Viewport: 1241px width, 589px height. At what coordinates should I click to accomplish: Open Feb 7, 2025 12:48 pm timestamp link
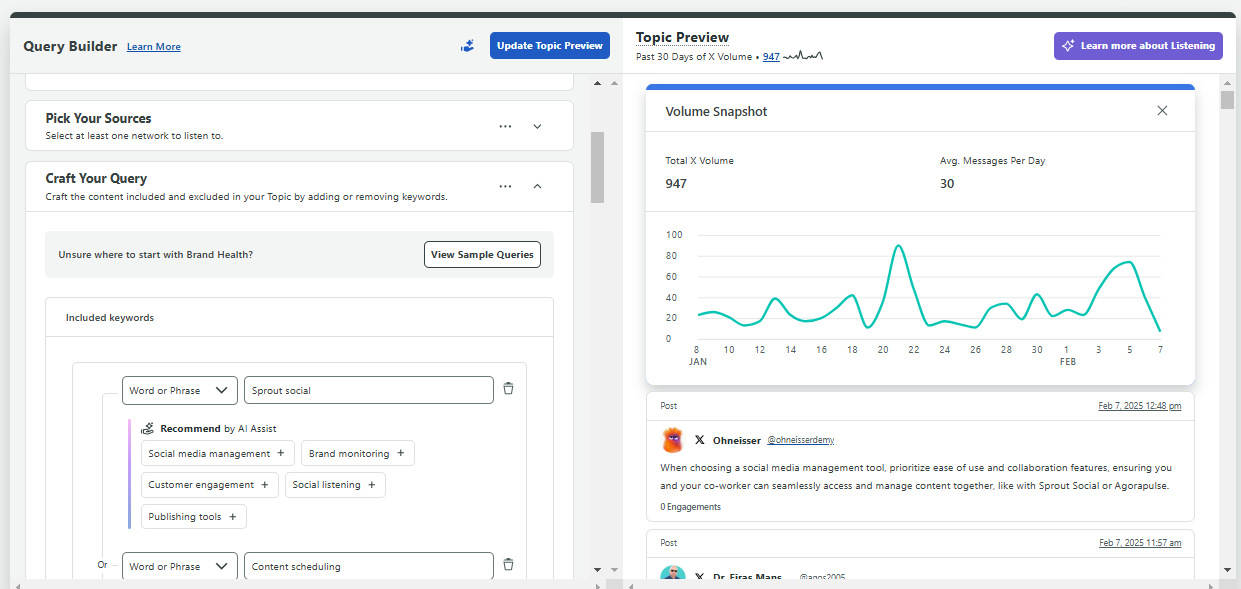(1140, 405)
